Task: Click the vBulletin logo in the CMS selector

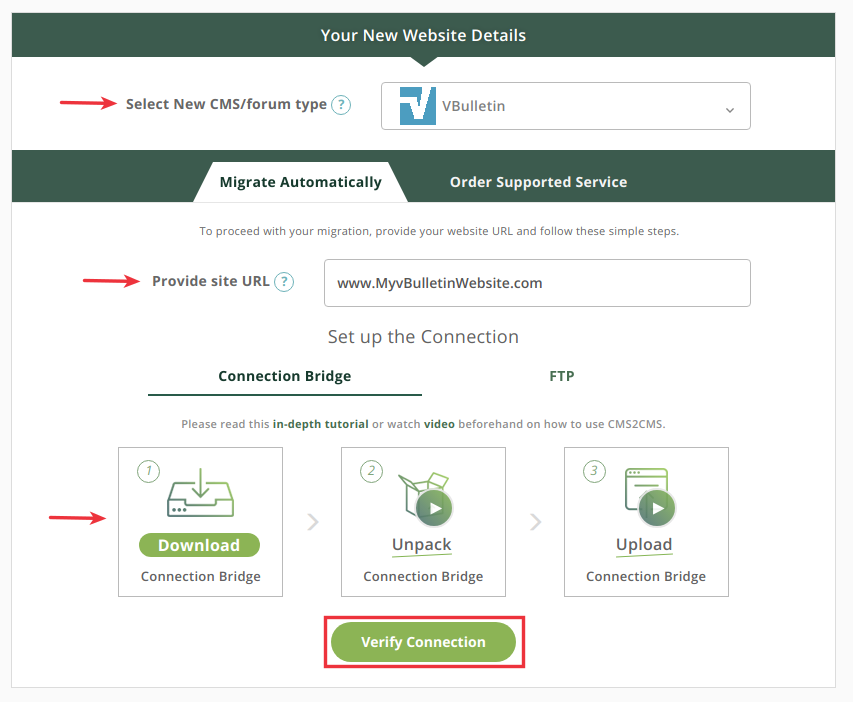Action: pos(417,106)
